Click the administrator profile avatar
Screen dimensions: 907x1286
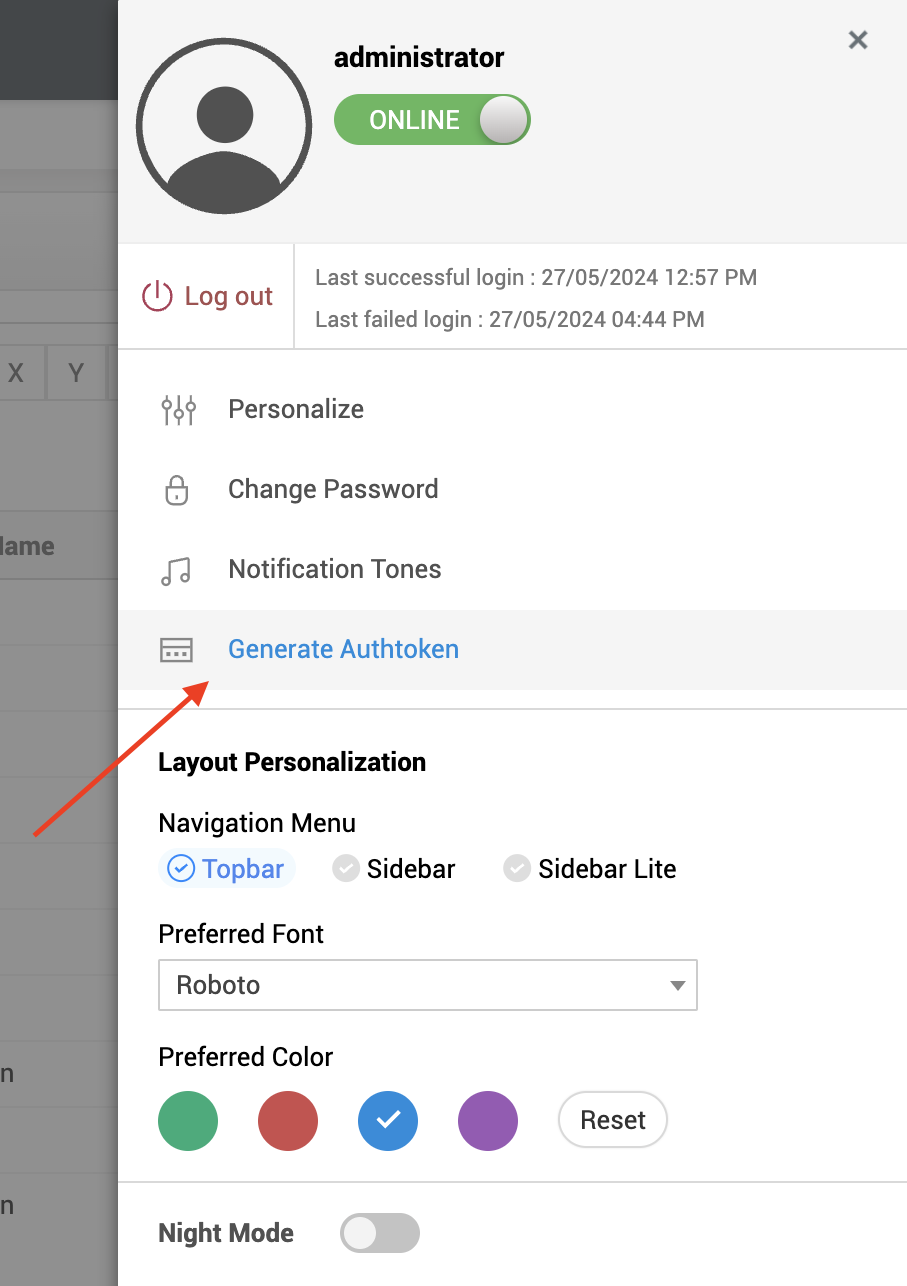click(224, 125)
